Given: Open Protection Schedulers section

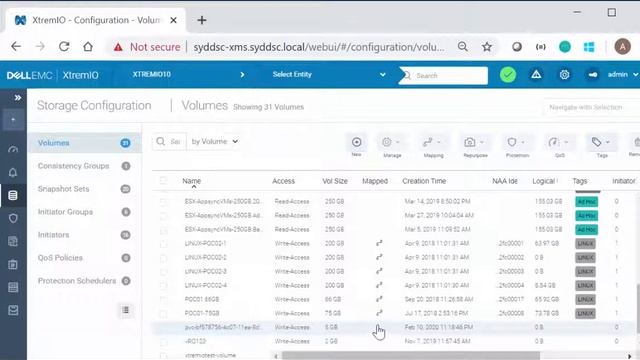Looking at the screenshot, I should [84, 281].
